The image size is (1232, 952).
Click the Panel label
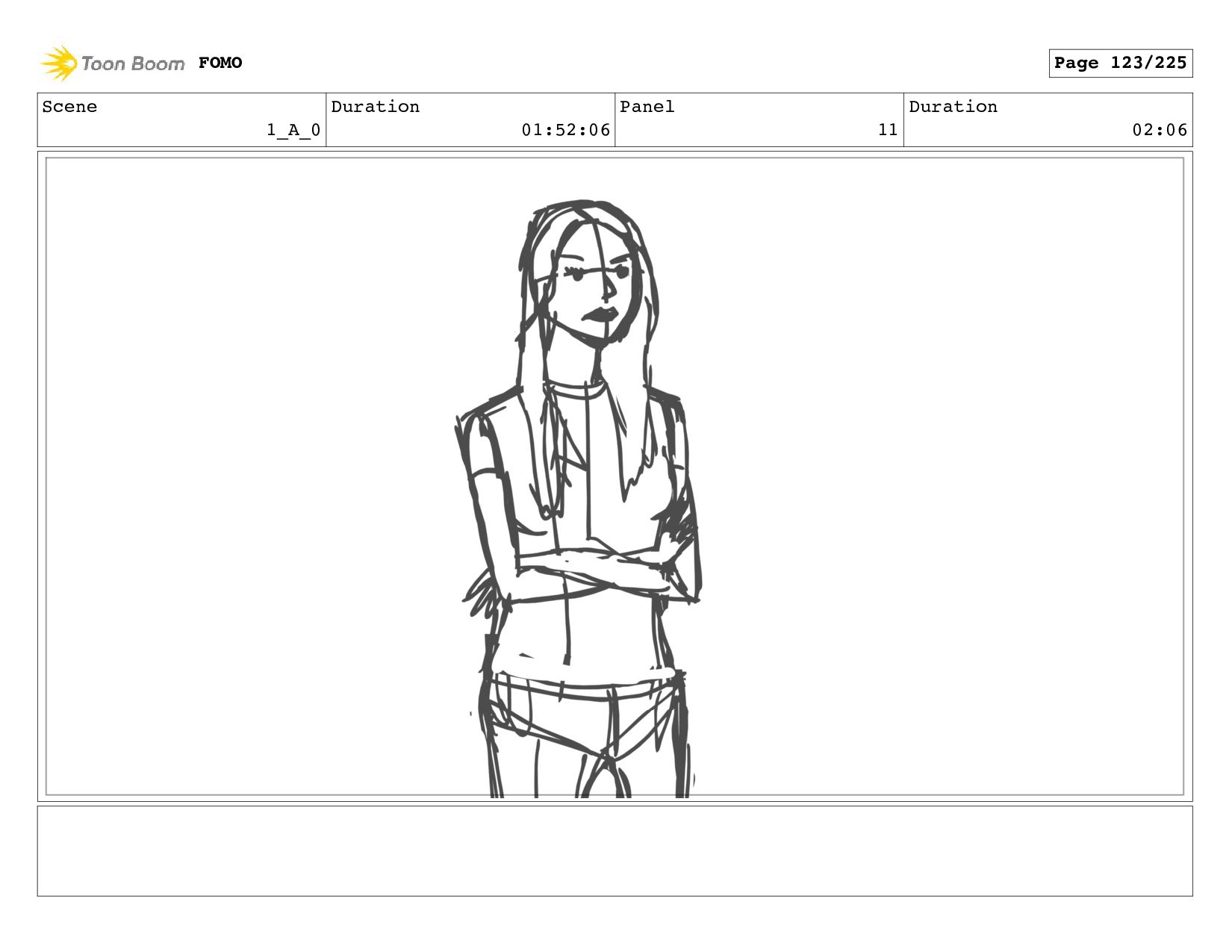click(647, 107)
